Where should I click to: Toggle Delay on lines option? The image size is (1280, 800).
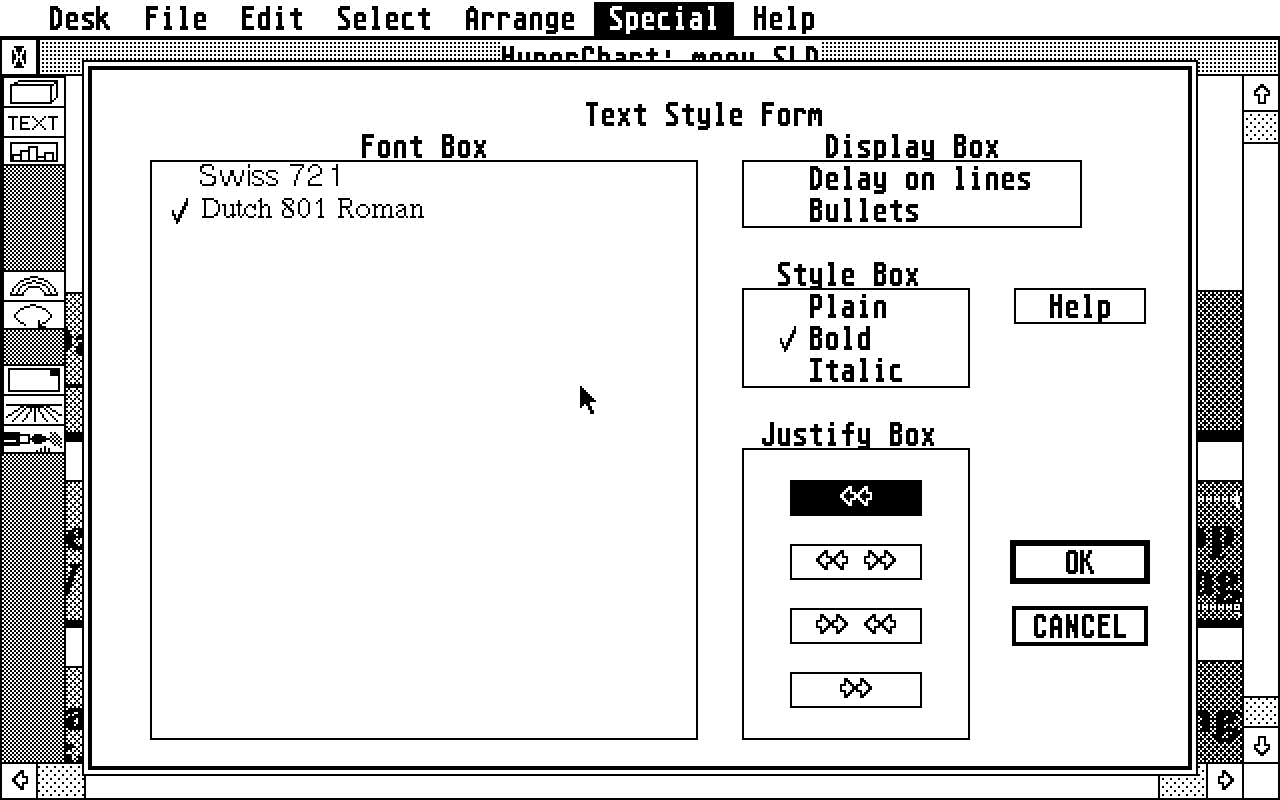919,179
